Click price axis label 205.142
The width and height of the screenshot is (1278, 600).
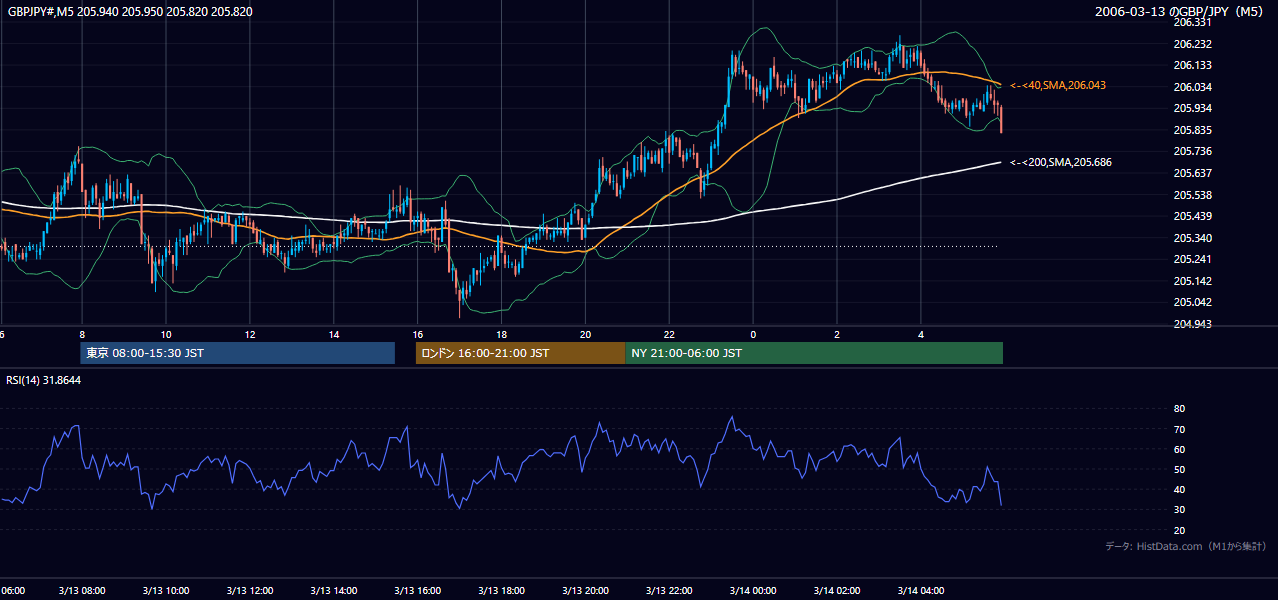click(x=1193, y=281)
